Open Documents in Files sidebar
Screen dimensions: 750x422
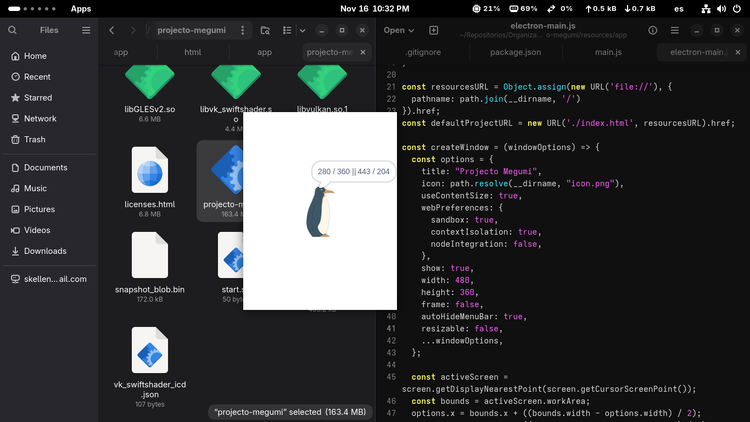click(x=49, y=167)
